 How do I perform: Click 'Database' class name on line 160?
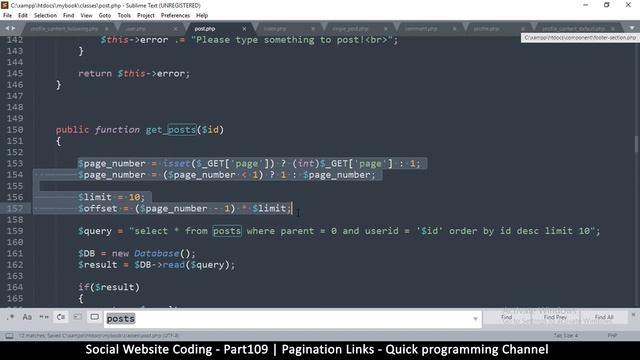click(157, 253)
